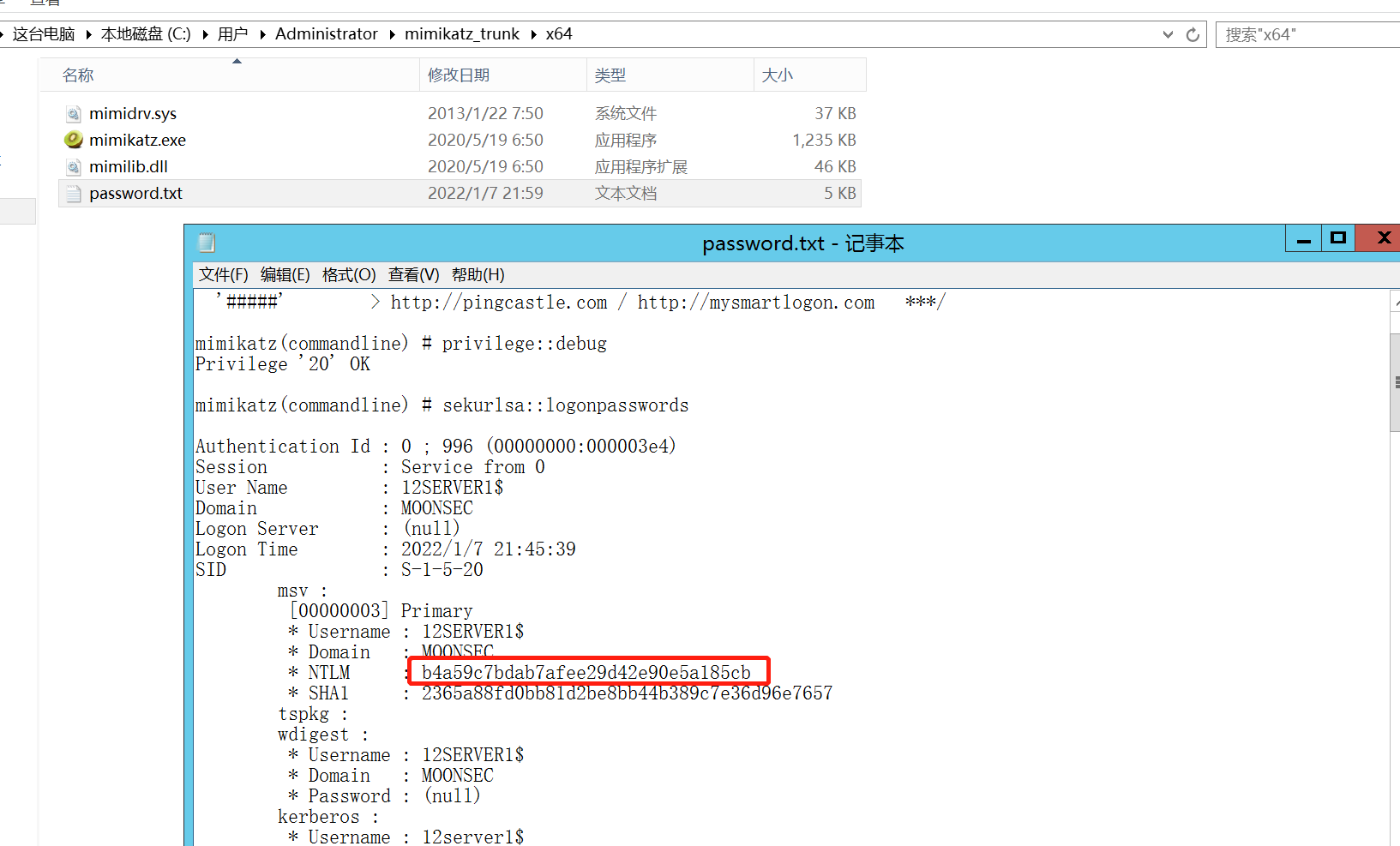This screenshot has height=846, width=1400.
Task: Open the address bar history dropdown
Action: click(1168, 34)
